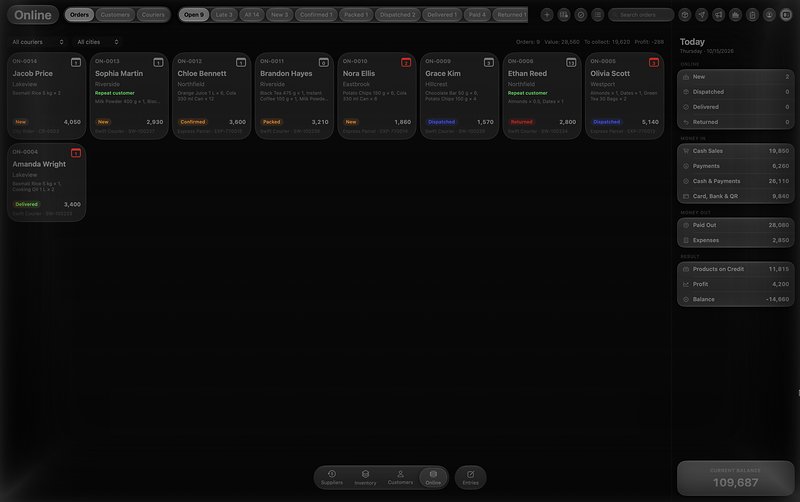Click the list view icon left of search
This screenshot has width=800, height=502.
597,15
